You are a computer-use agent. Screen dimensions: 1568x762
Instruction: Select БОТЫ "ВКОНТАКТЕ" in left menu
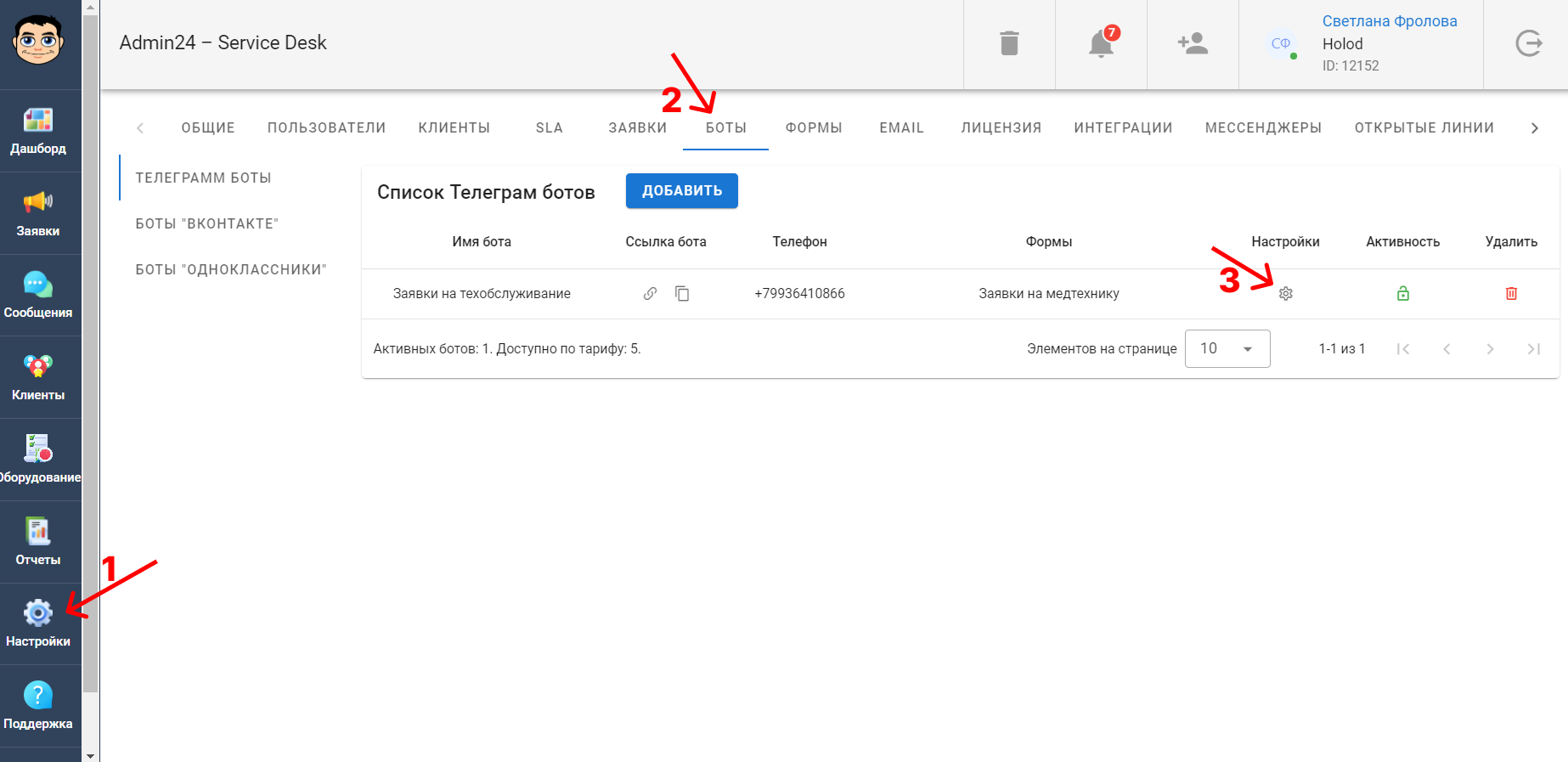[207, 223]
